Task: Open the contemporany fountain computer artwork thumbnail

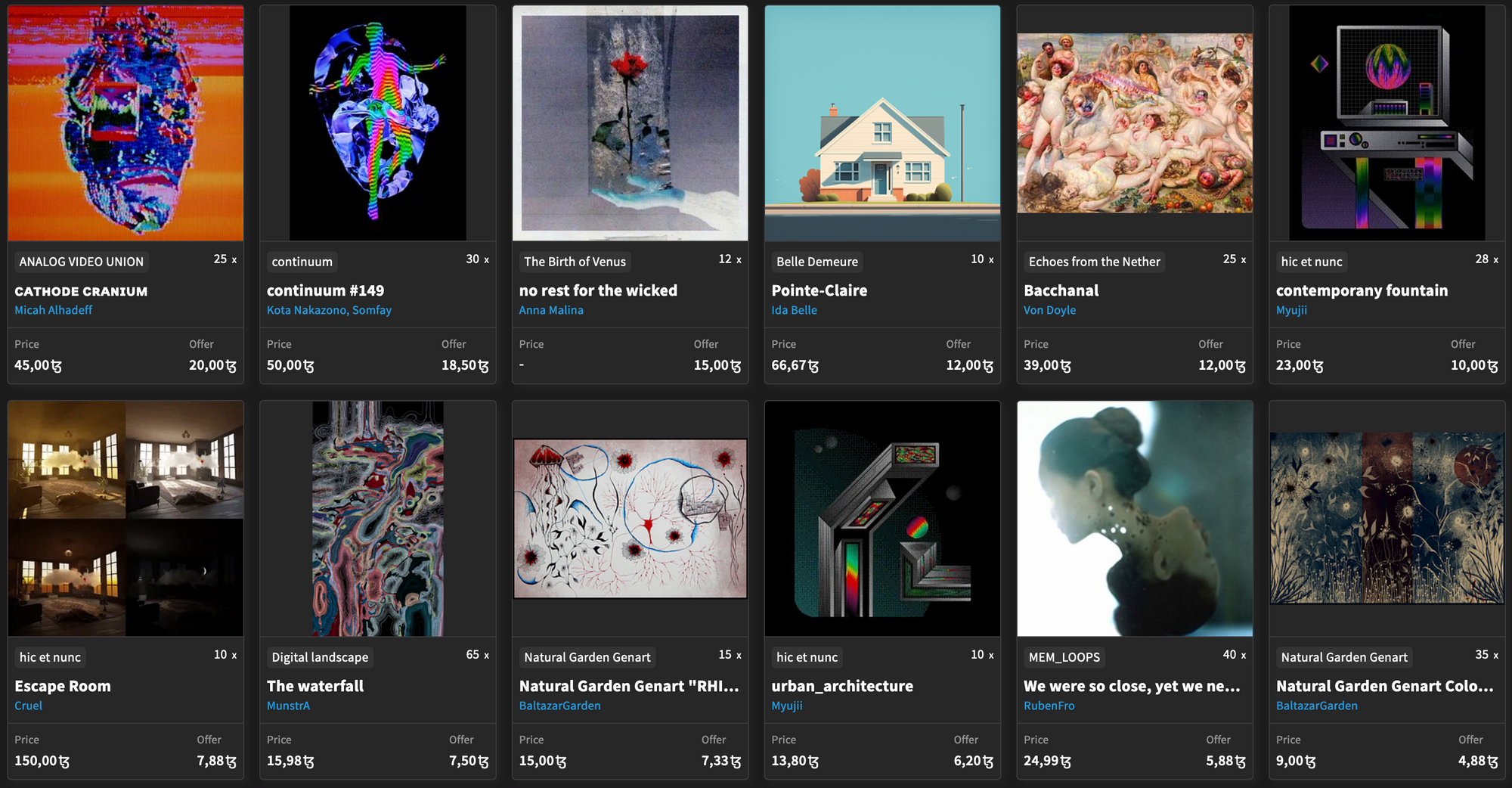Action: (1387, 123)
